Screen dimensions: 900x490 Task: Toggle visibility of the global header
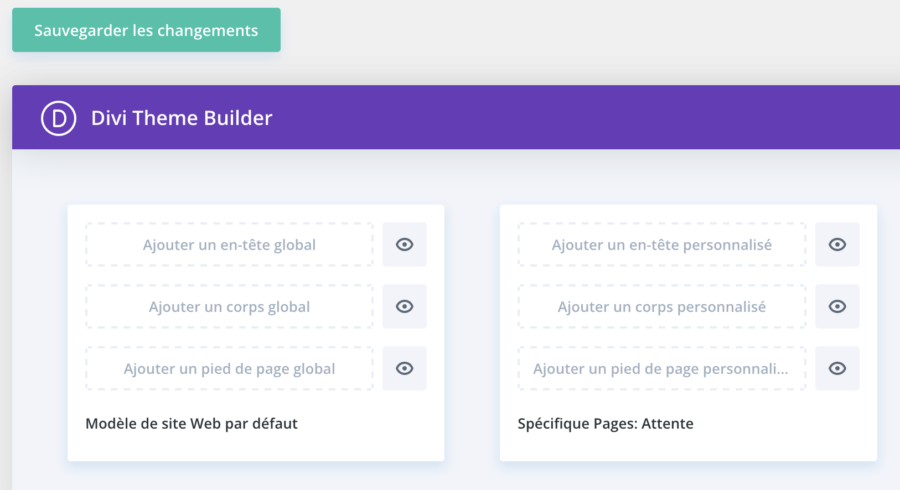point(404,245)
